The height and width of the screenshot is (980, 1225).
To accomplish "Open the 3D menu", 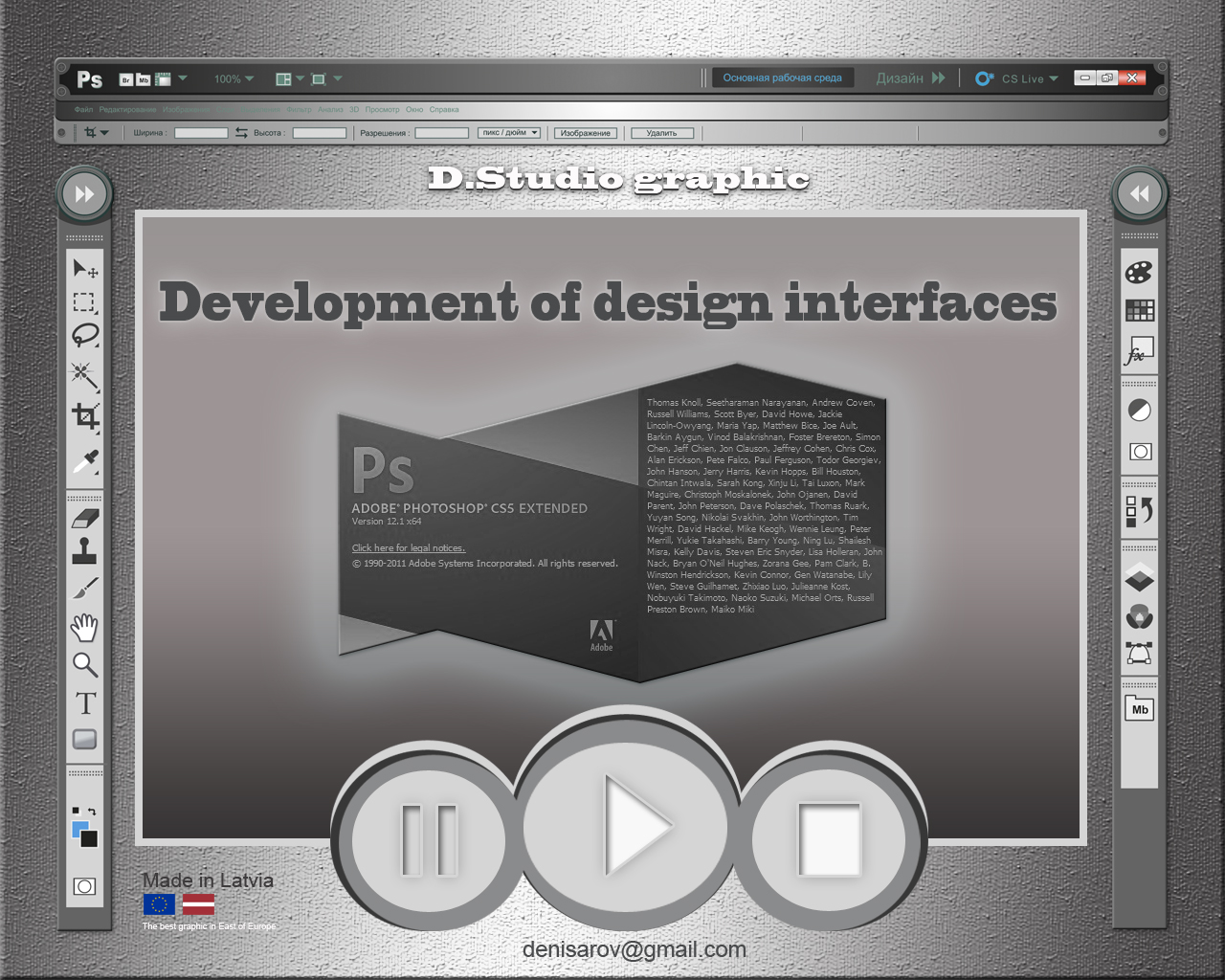I will tap(354, 110).
